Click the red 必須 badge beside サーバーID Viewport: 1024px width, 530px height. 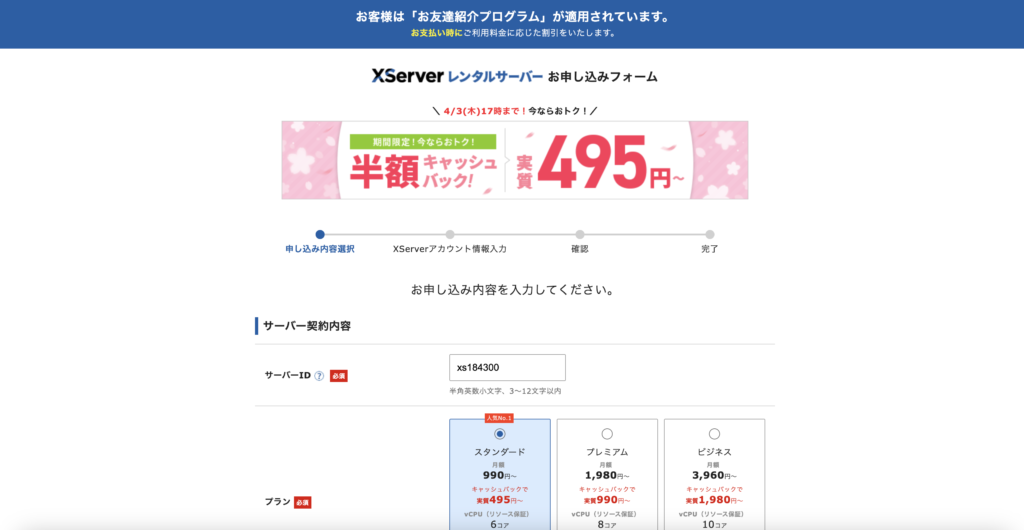pos(338,376)
